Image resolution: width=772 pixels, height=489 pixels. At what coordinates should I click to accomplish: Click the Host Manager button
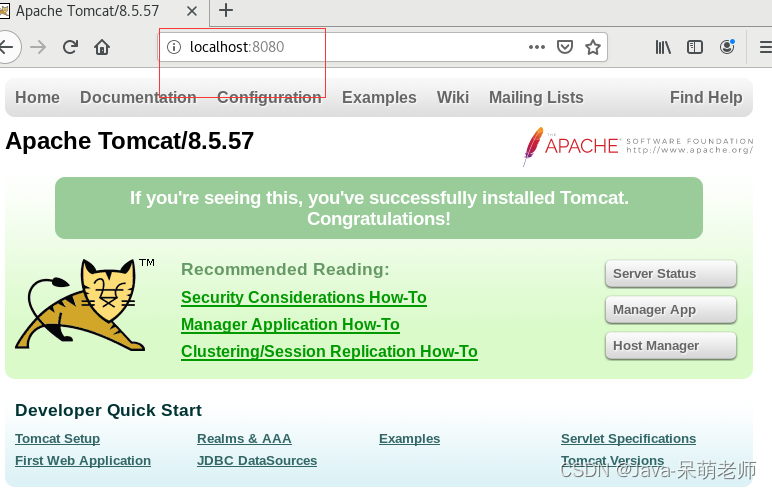671,346
